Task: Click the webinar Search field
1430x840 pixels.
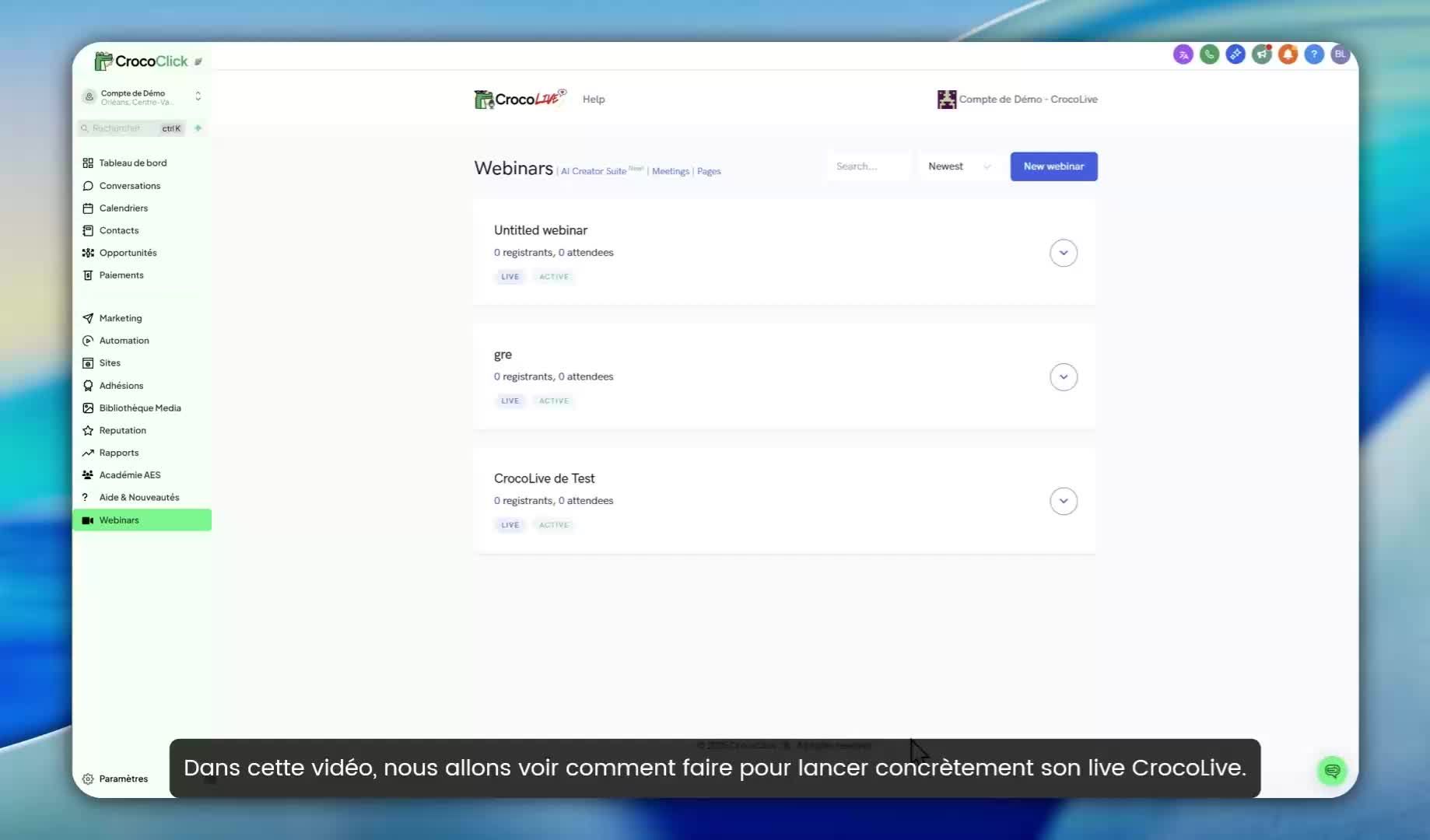Action: point(867,166)
